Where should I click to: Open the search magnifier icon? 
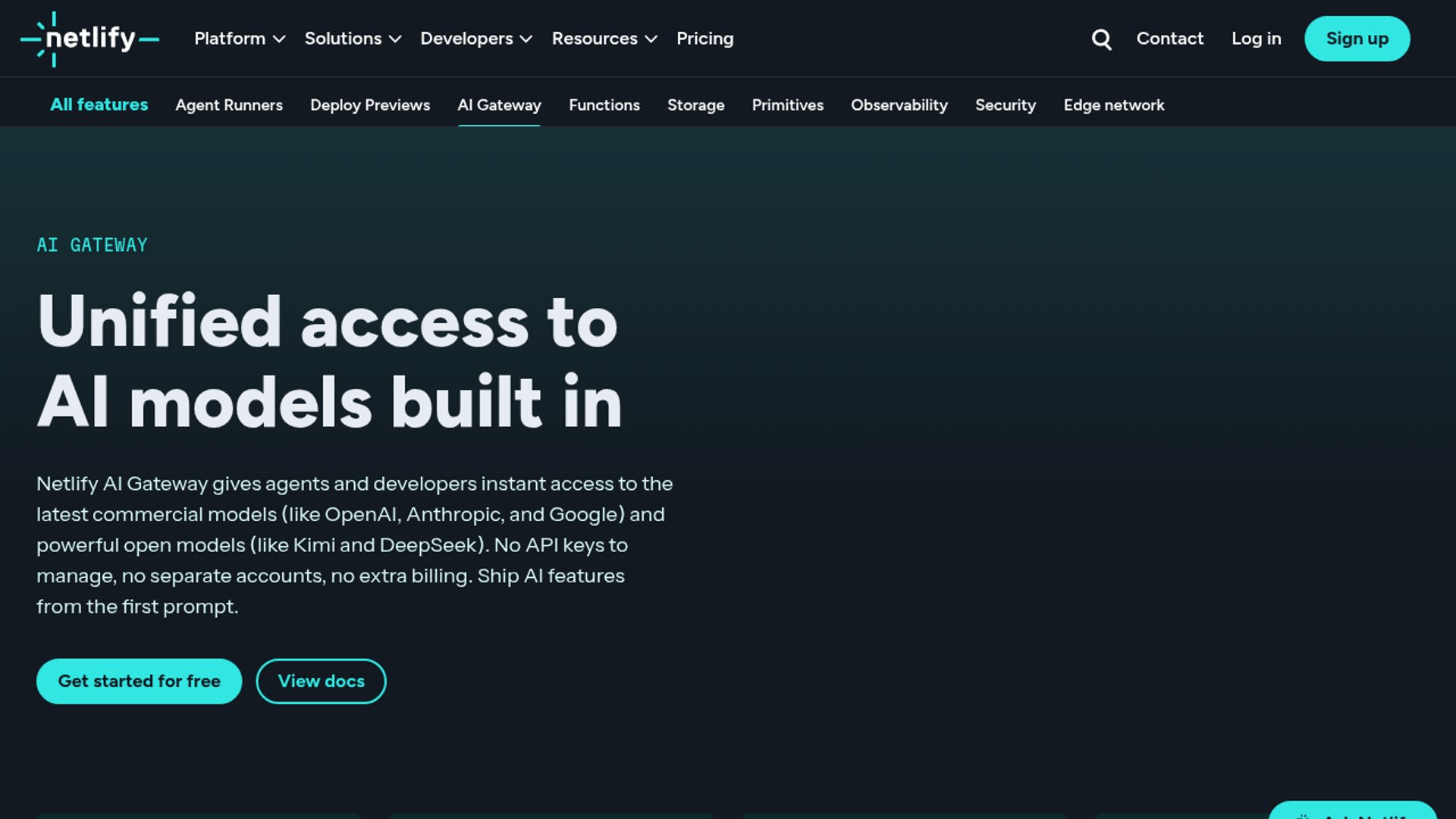(1101, 39)
